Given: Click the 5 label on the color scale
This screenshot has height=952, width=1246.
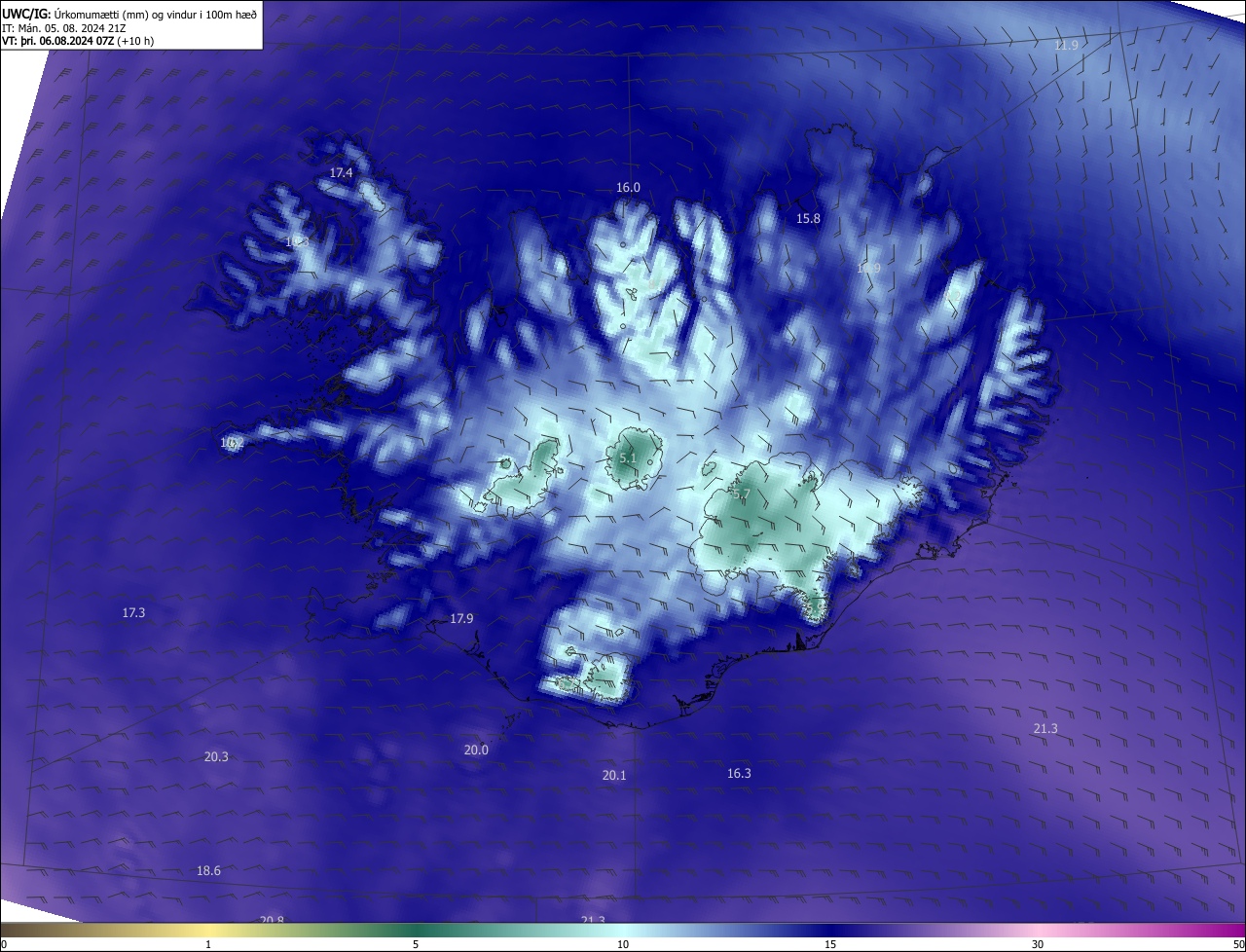Looking at the screenshot, I should click(x=416, y=944).
